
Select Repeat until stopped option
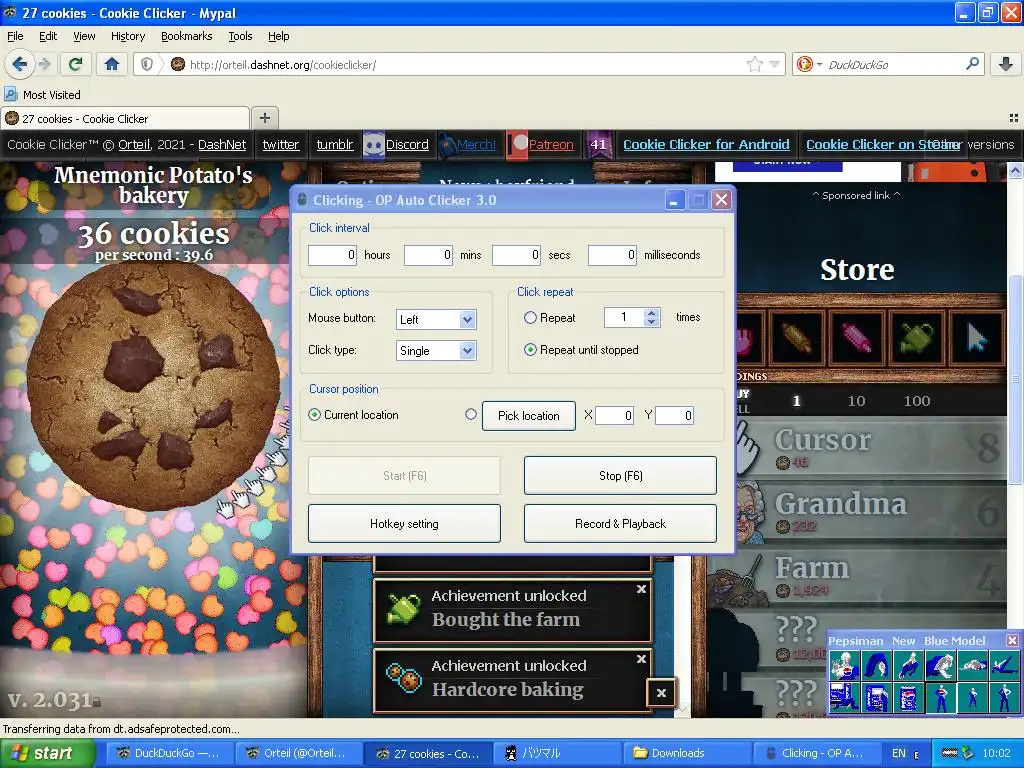pyautogui.click(x=530, y=349)
